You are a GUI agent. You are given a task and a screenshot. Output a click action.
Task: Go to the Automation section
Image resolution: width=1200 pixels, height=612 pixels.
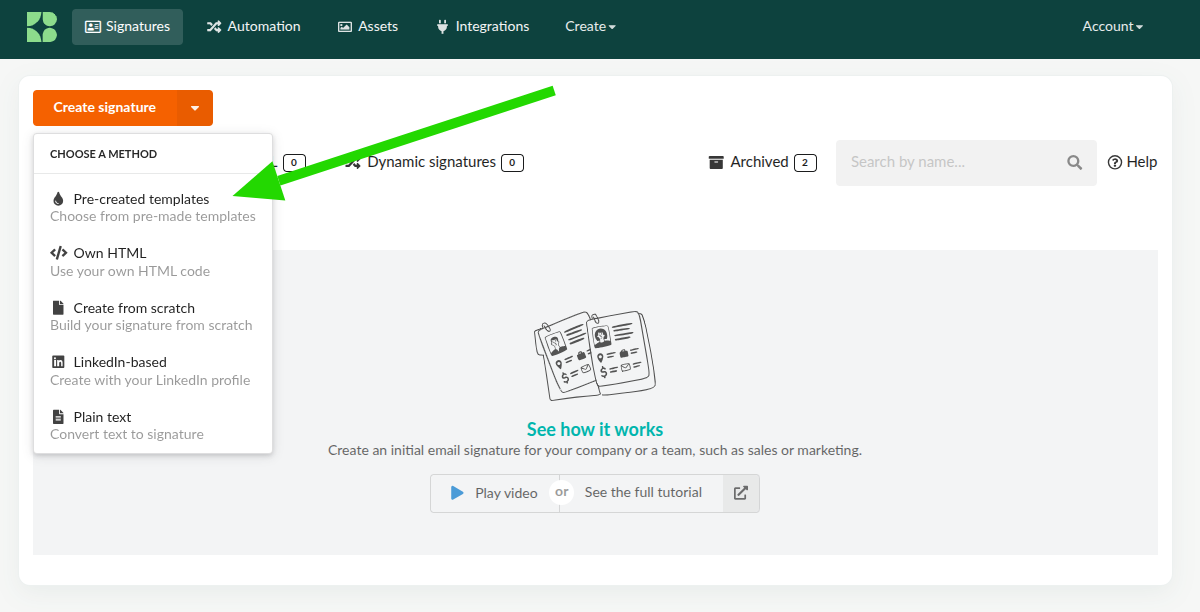(253, 27)
